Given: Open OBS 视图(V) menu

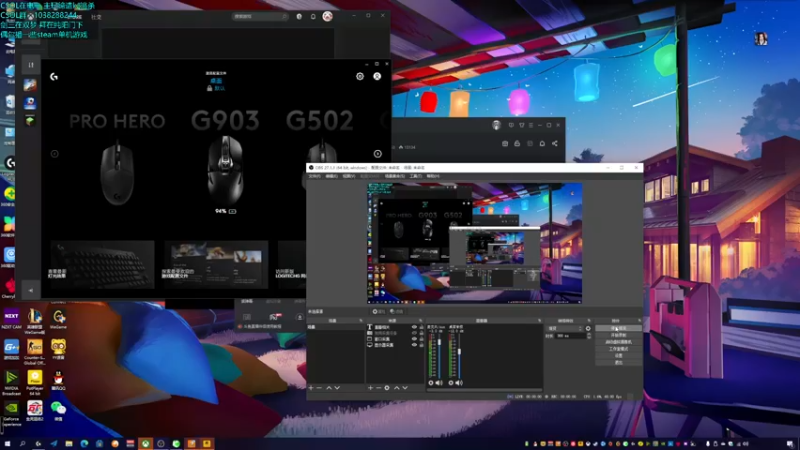Looking at the screenshot, I should point(348,176).
